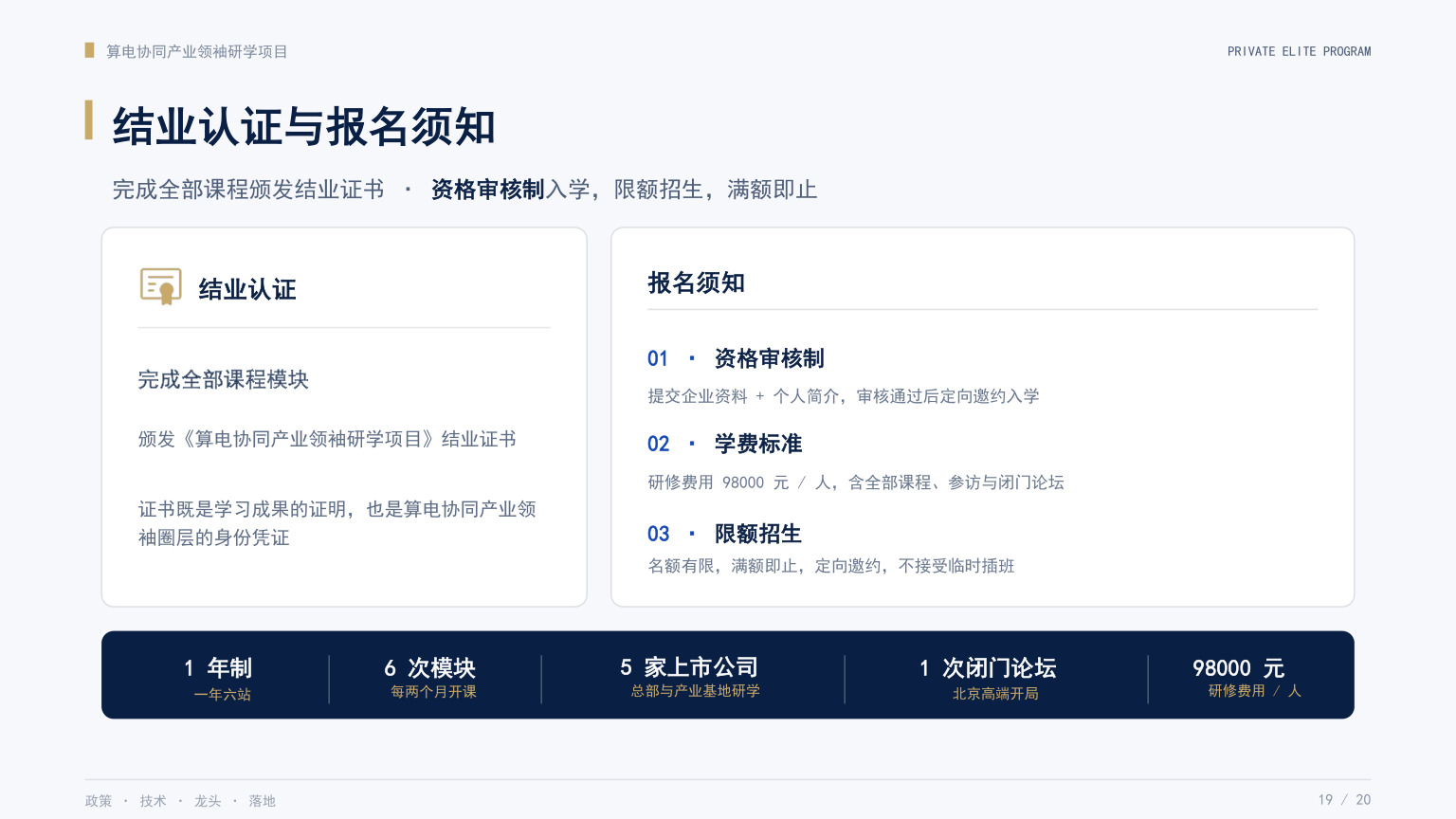The height and width of the screenshot is (819, 1456).
Task: Select the line 提交企业资料 + 个人简介
Action: pos(844,396)
